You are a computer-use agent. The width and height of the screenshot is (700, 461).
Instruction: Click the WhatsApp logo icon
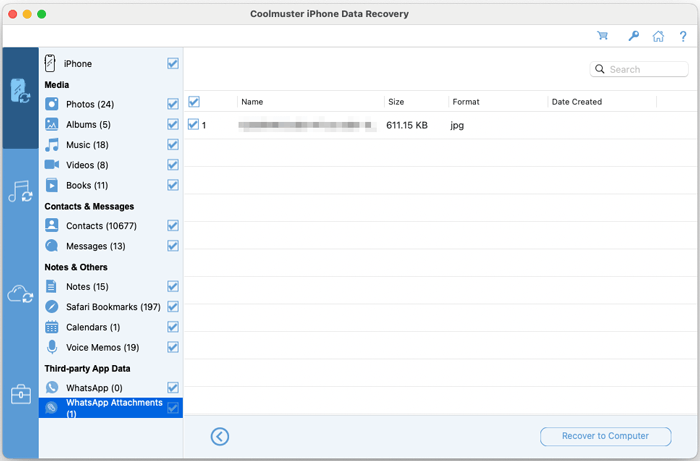click(52, 387)
